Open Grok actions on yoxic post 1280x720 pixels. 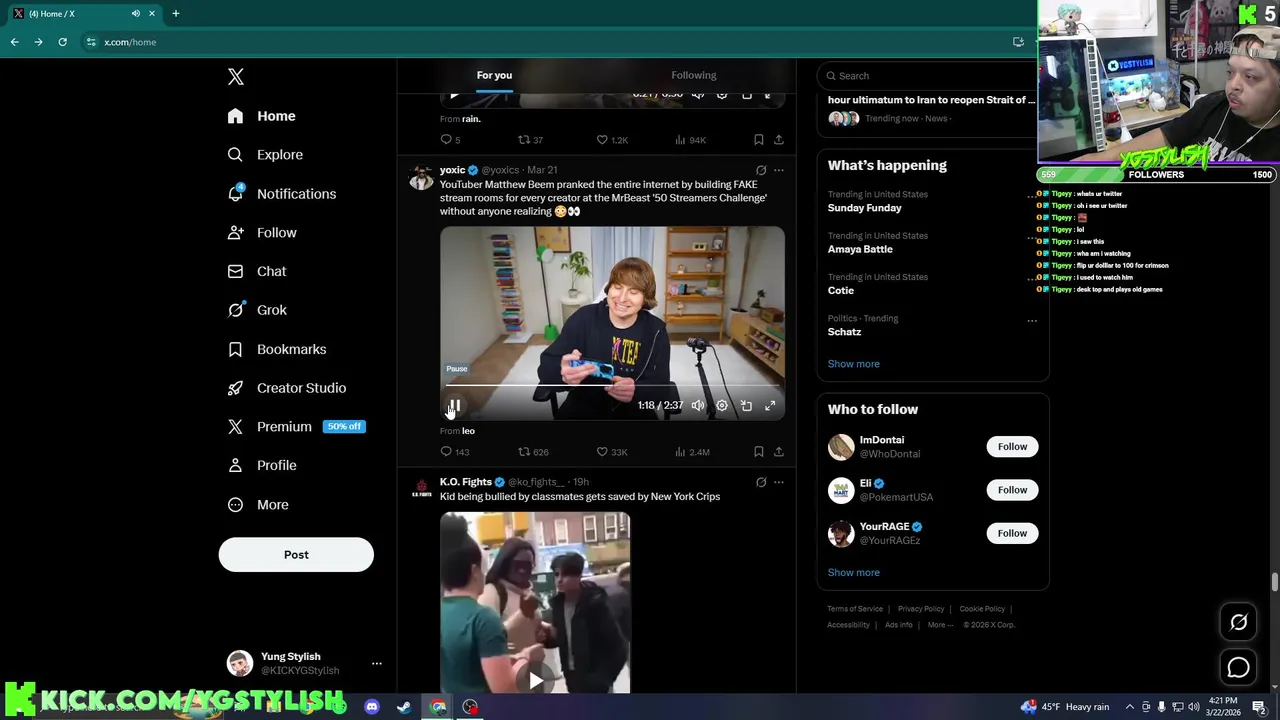(x=761, y=171)
